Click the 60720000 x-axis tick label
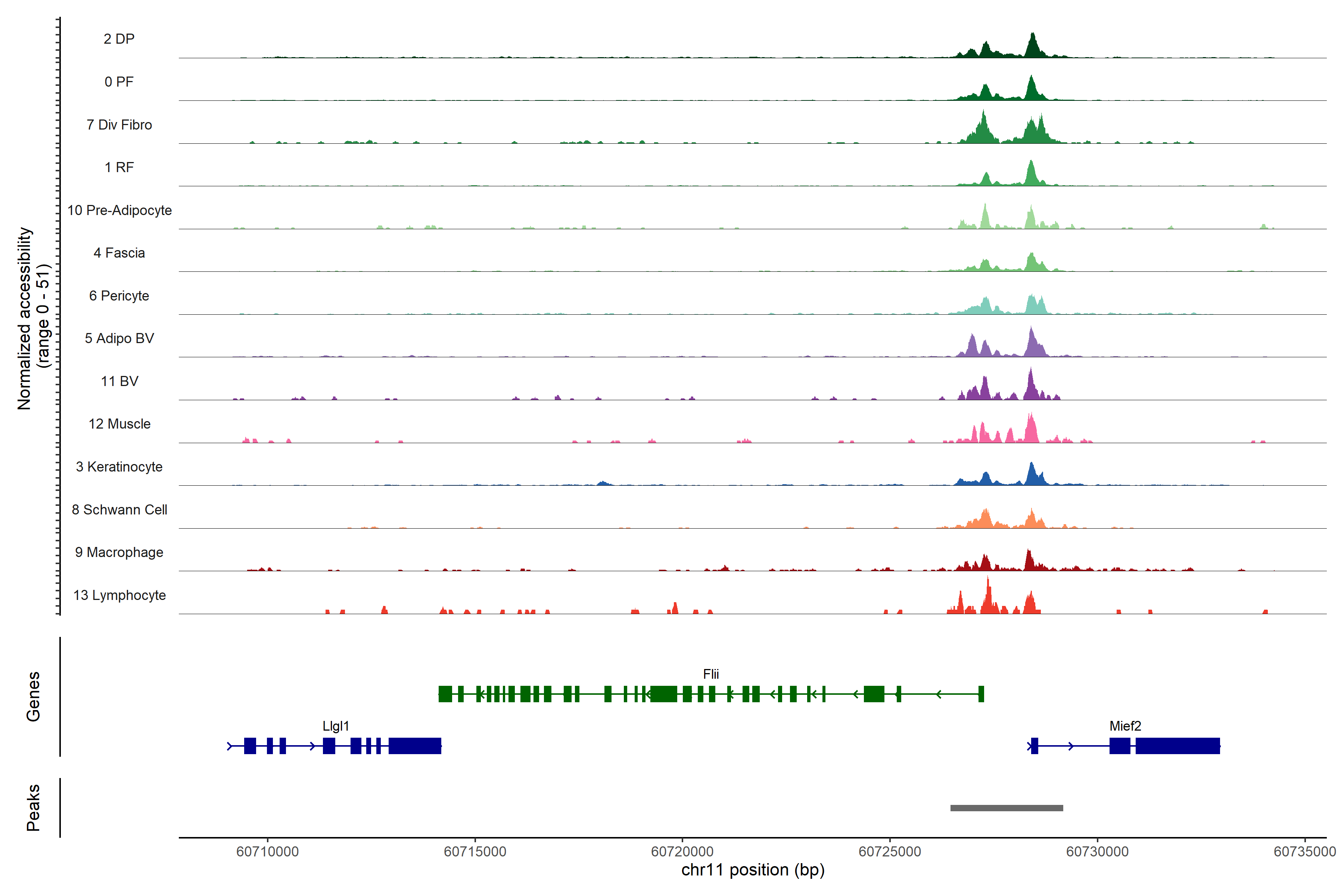 [682, 852]
